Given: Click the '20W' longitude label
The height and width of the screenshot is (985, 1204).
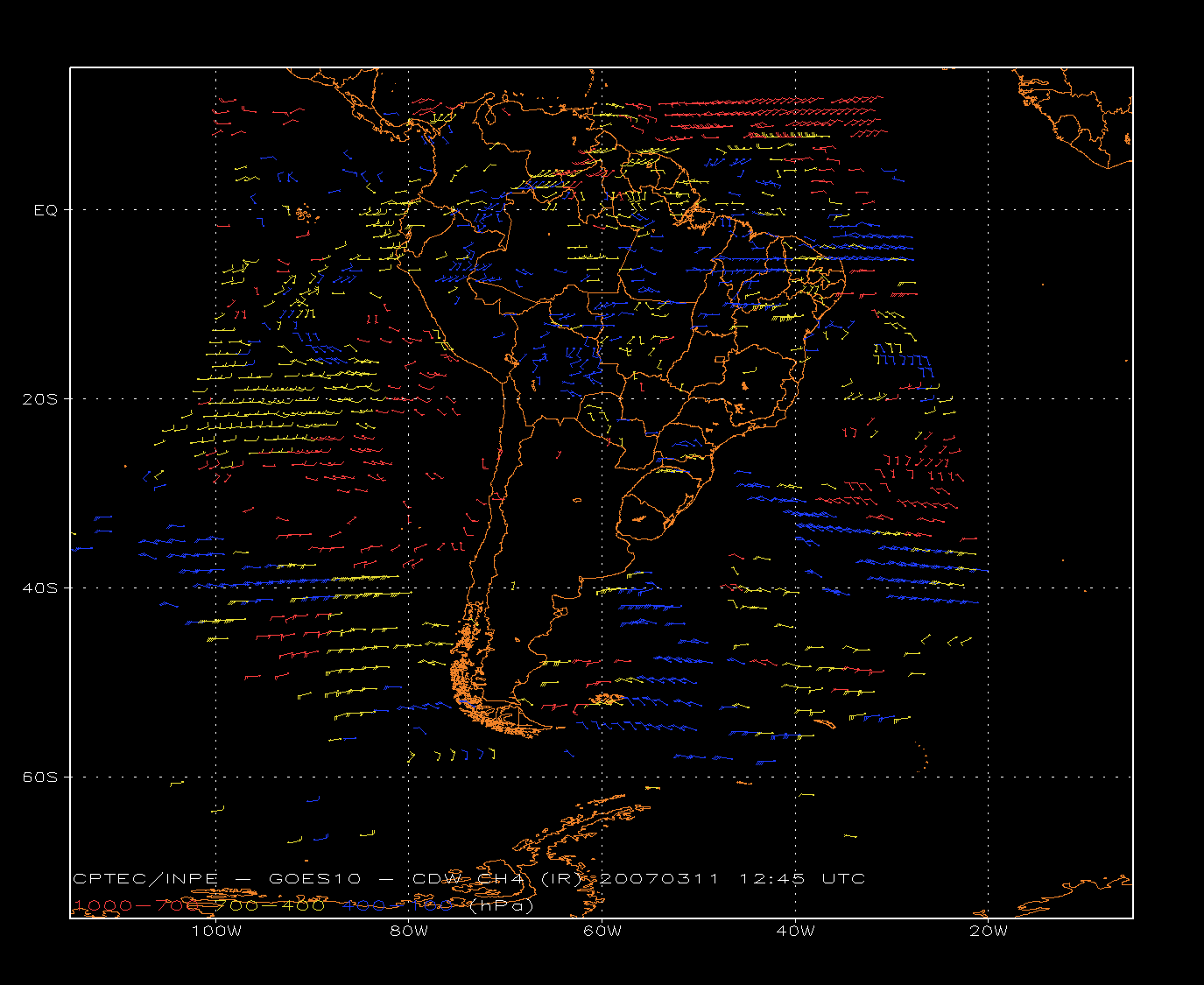Looking at the screenshot, I should [989, 931].
